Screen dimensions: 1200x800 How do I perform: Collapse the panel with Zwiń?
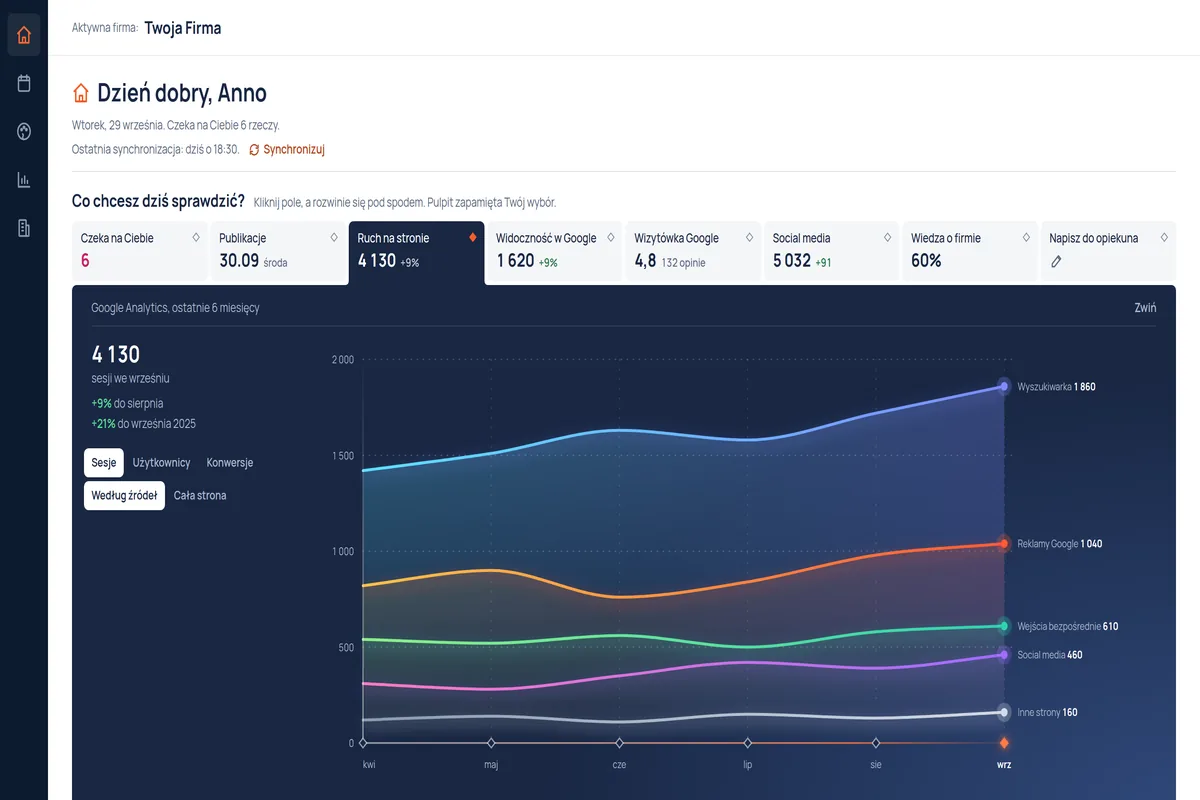[1145, 308]
